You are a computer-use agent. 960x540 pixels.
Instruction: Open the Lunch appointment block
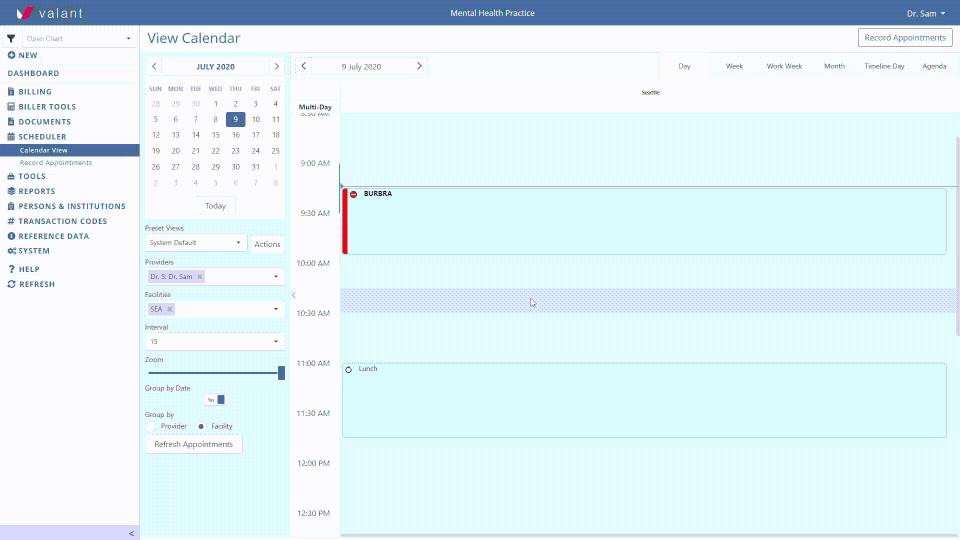(644, 400)
